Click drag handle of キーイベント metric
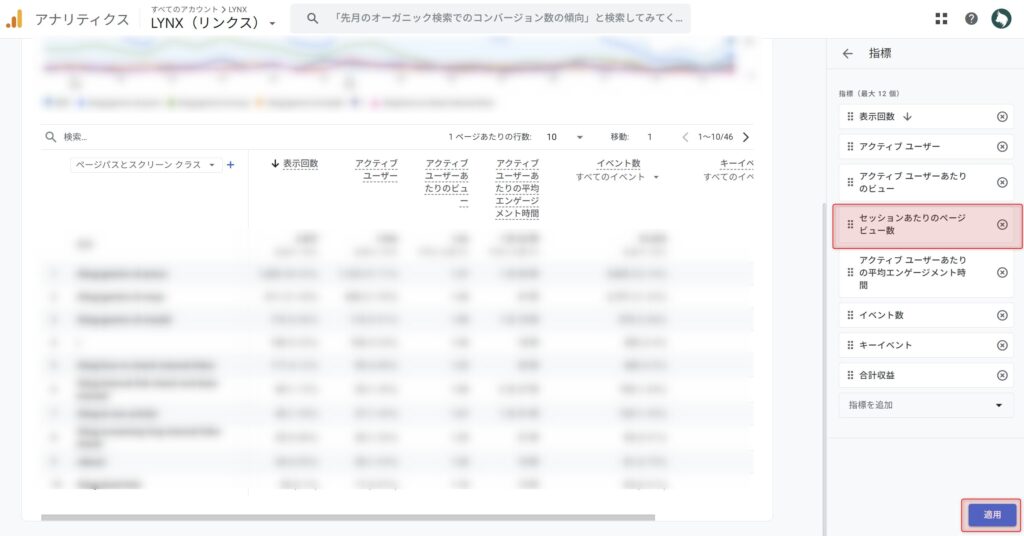Viewport: 1024px width, 536px height. [x=850, y=346]
